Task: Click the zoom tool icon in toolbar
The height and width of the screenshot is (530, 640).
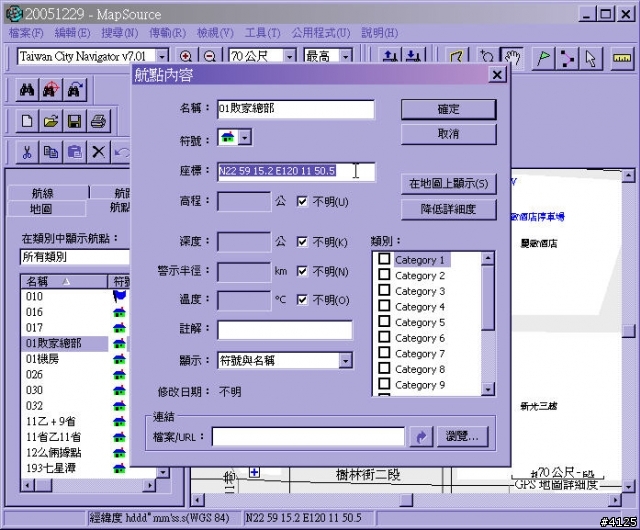Action: pos(487,57)
